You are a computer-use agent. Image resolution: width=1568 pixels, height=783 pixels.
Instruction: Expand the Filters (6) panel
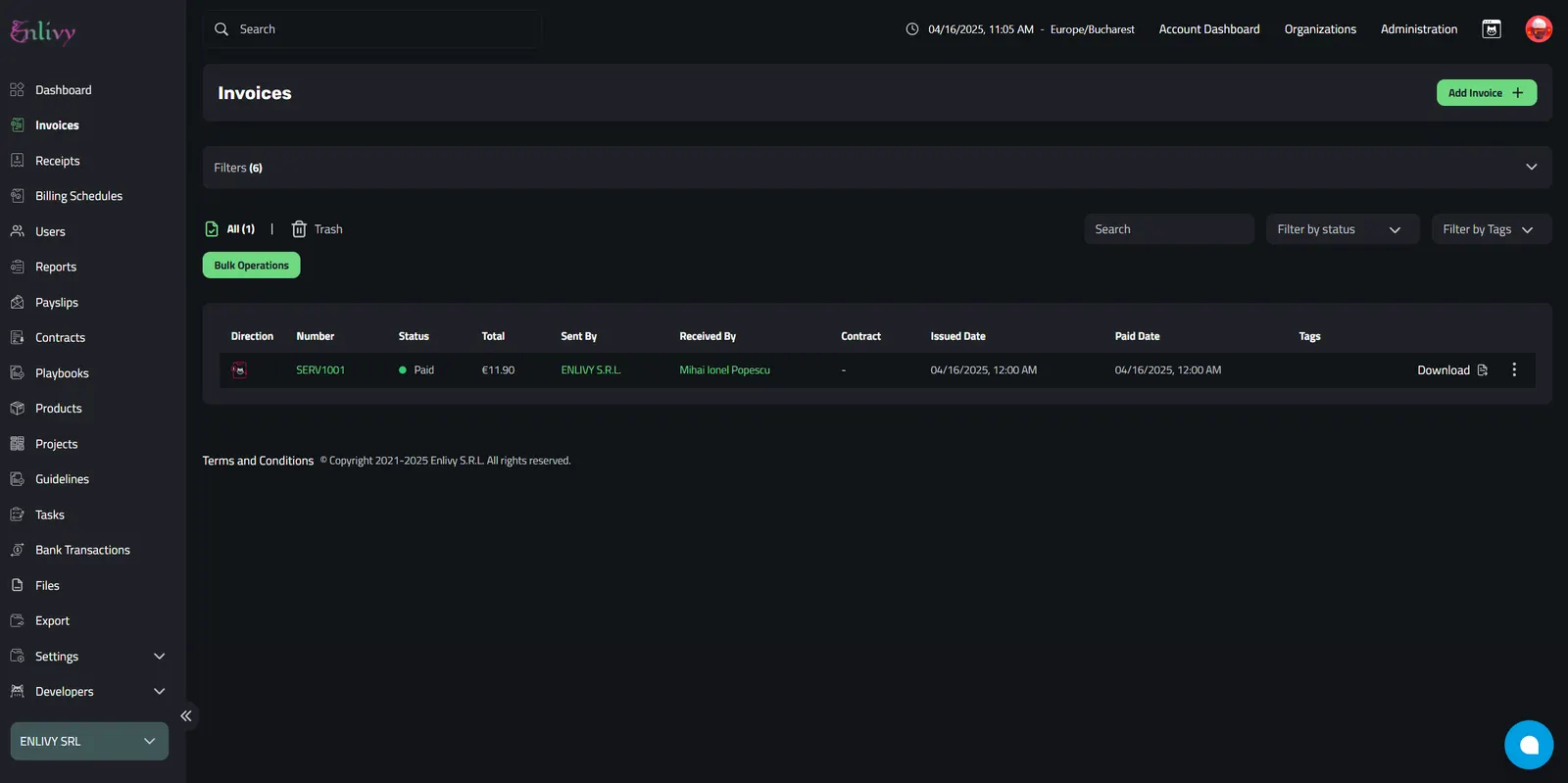877,168
